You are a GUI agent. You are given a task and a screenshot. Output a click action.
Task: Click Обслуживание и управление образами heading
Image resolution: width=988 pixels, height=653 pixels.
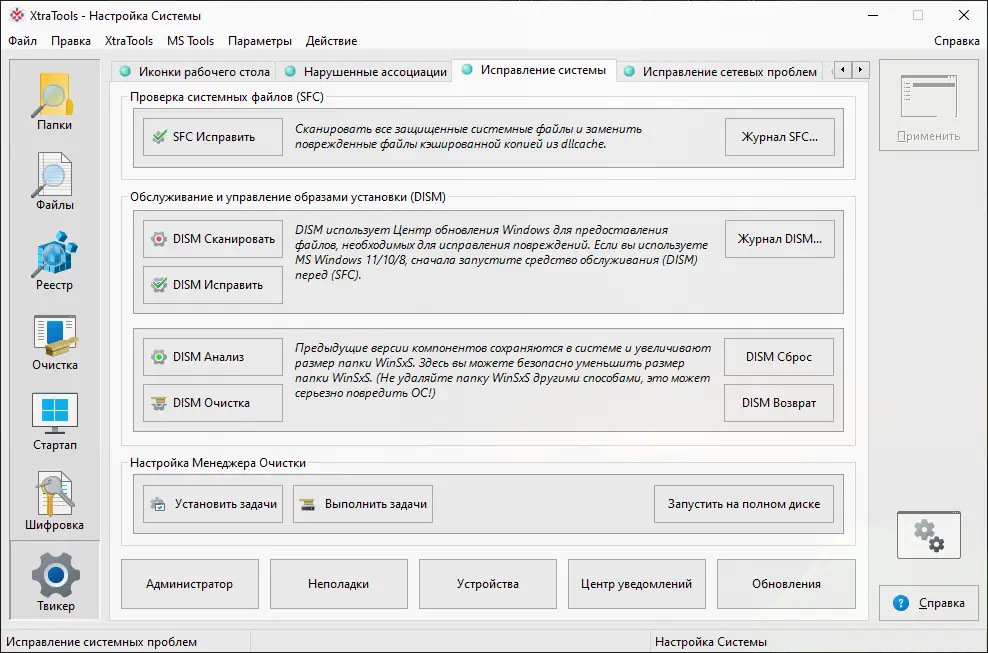tap(288, 197)
